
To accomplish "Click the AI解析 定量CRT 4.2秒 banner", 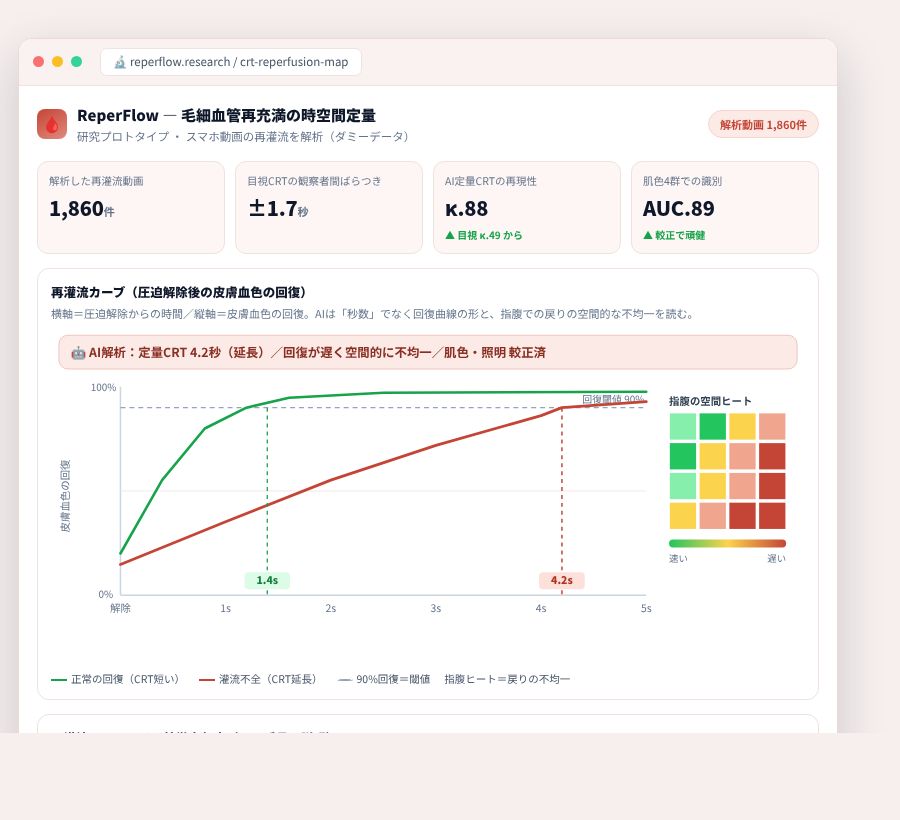I will [428, 352].
